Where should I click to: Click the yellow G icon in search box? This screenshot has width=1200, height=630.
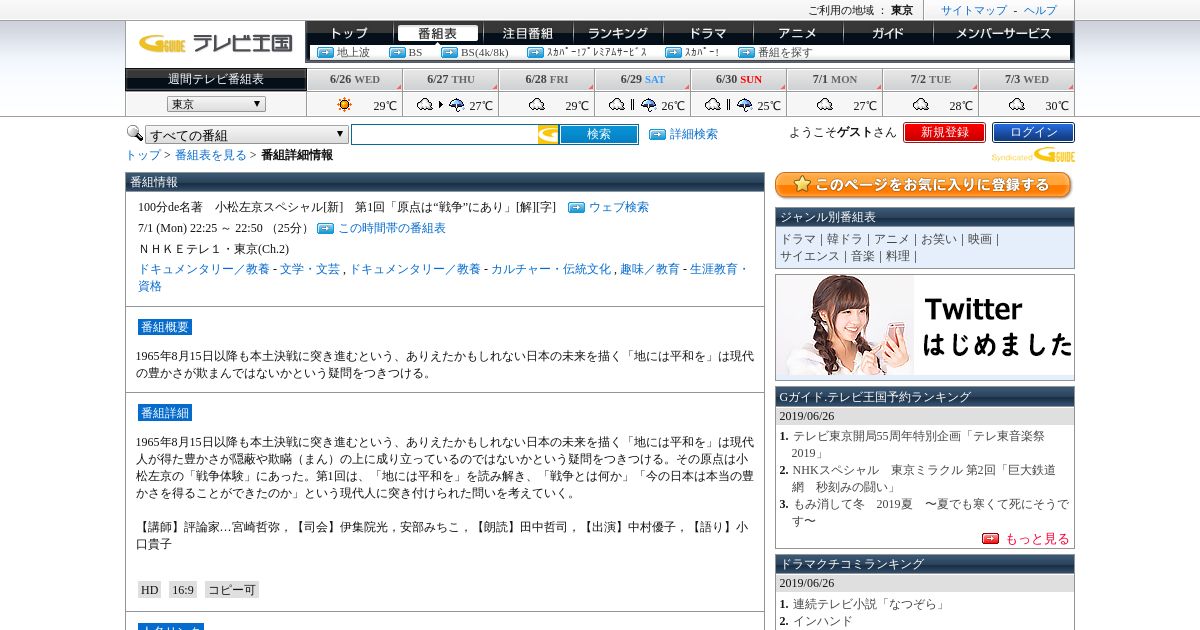548,134
